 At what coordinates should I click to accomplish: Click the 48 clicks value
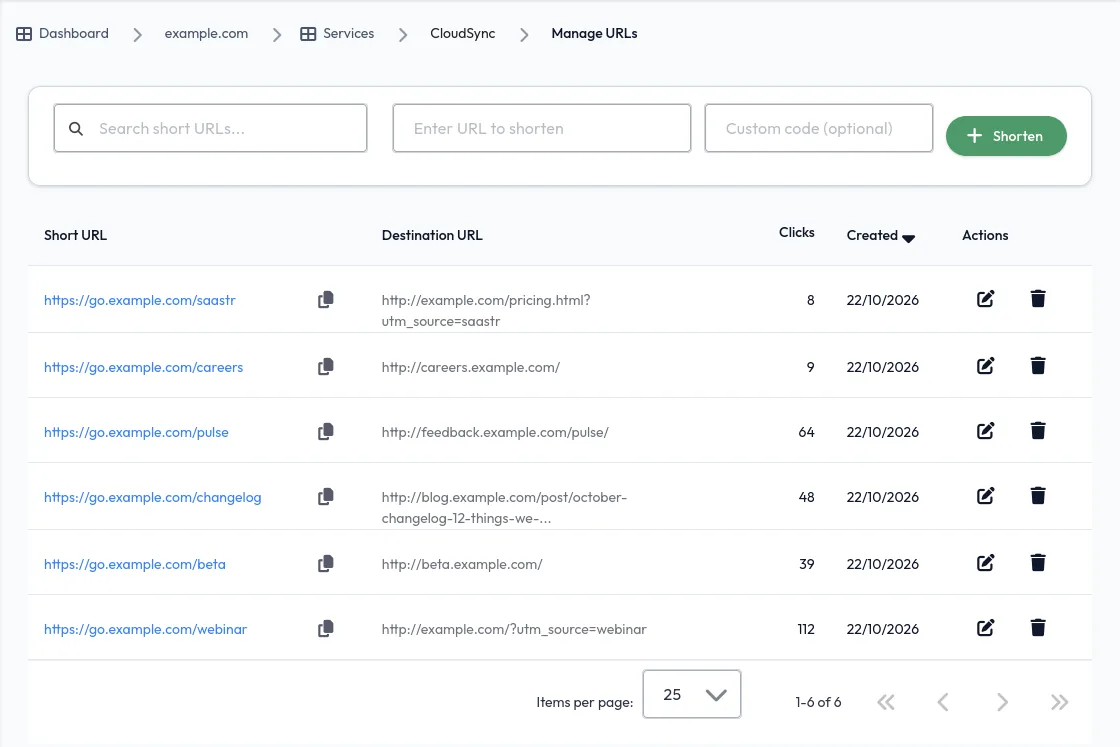pos(806,497)
